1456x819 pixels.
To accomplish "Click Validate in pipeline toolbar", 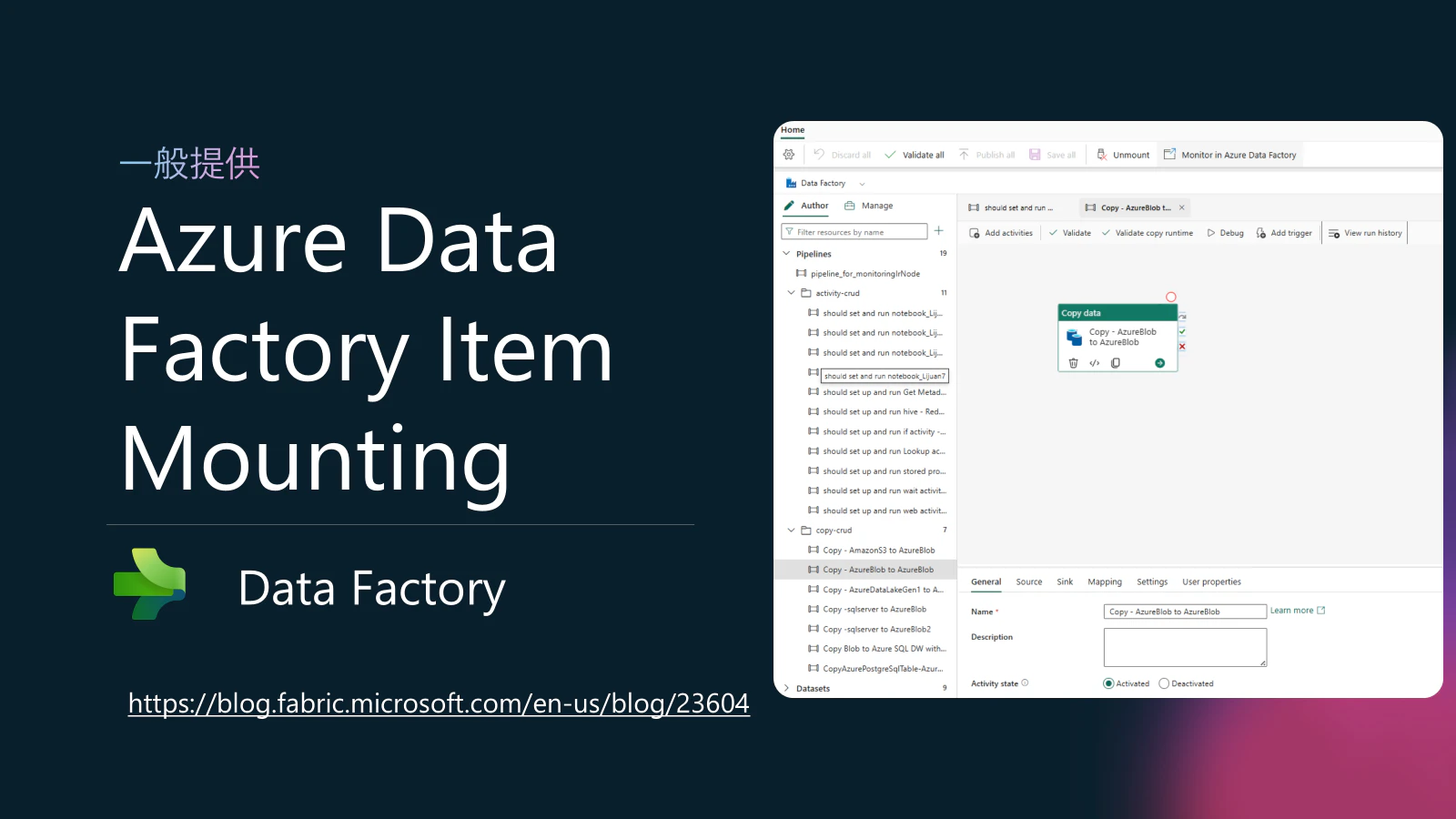I will click(1070, 233).
